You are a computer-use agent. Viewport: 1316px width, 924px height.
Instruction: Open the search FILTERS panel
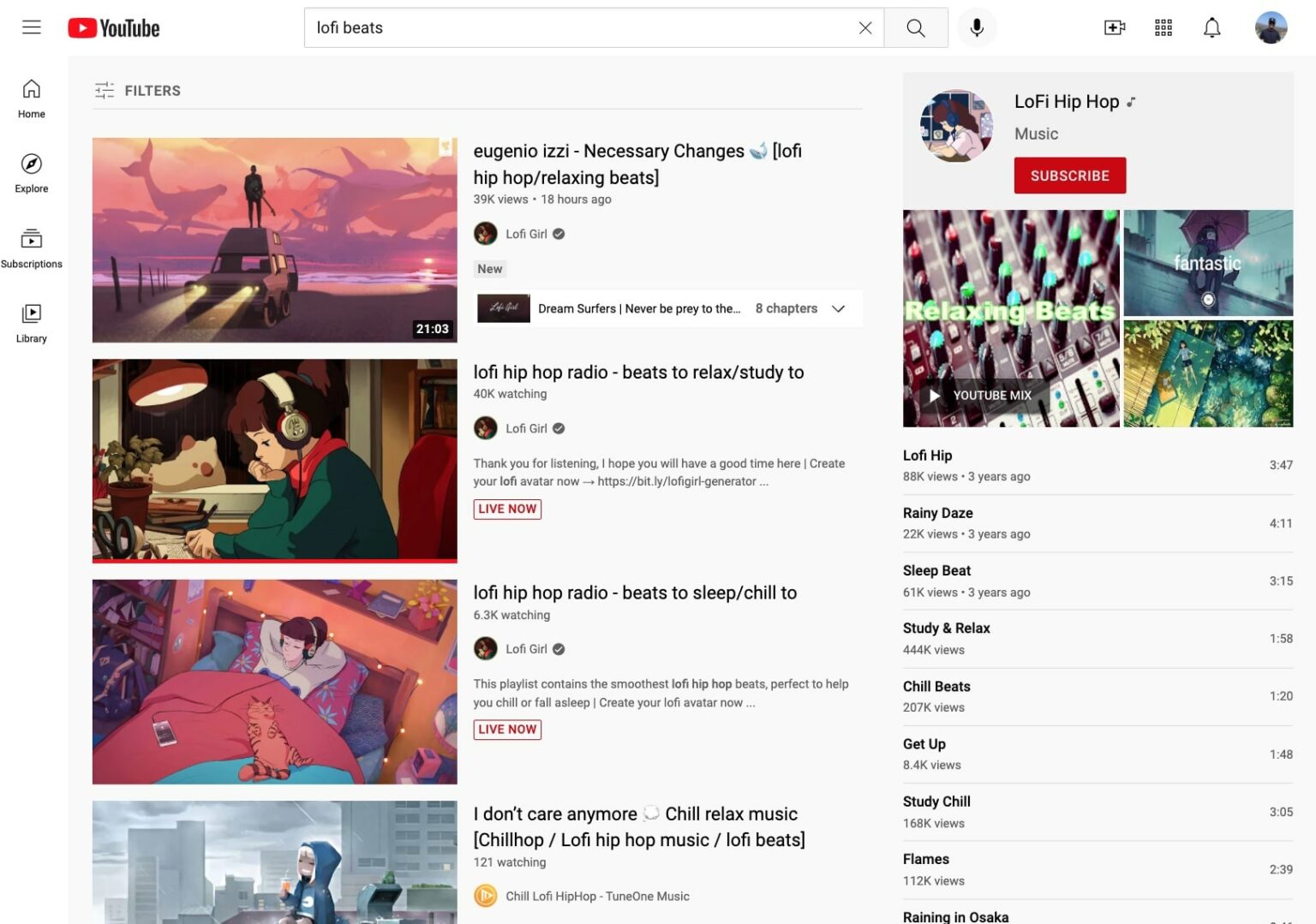pyautogui.click(x=138, y=90)
